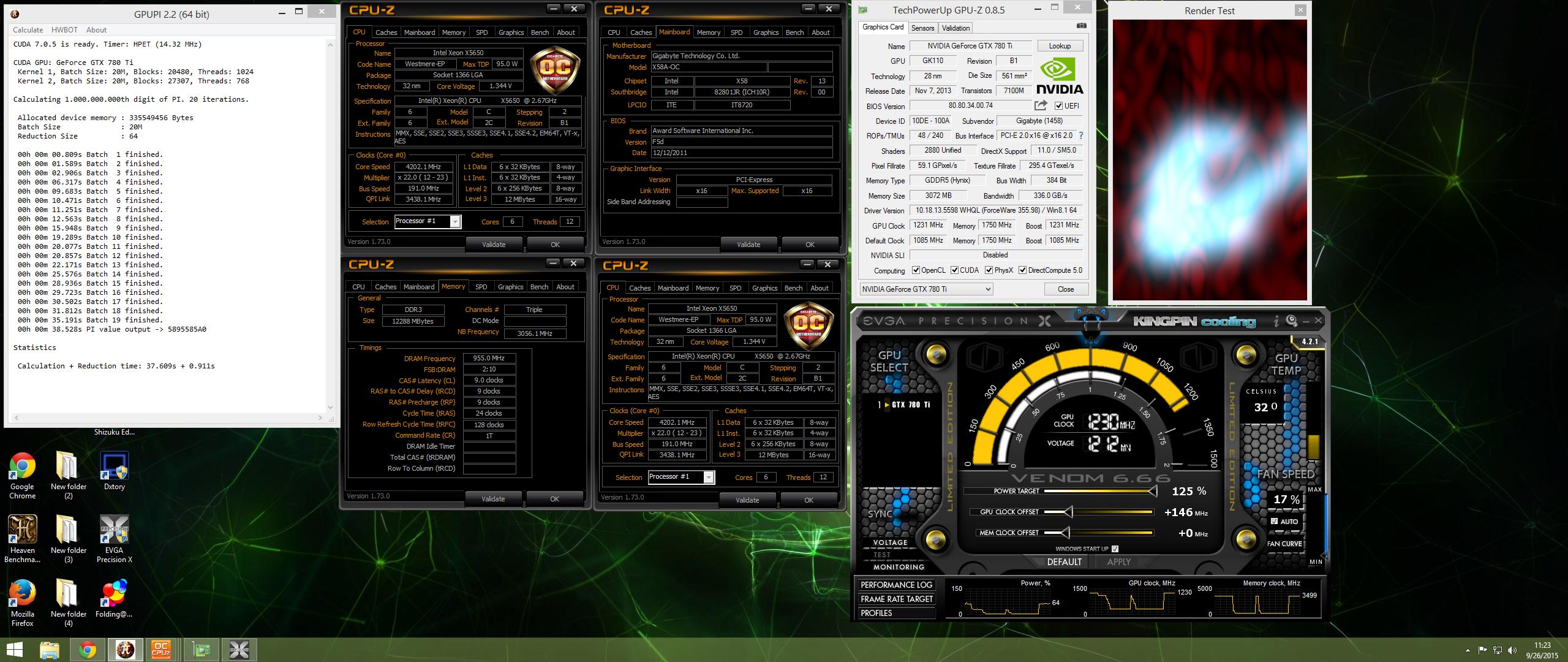Open New folder (3) on desktop

coord(68,539)
